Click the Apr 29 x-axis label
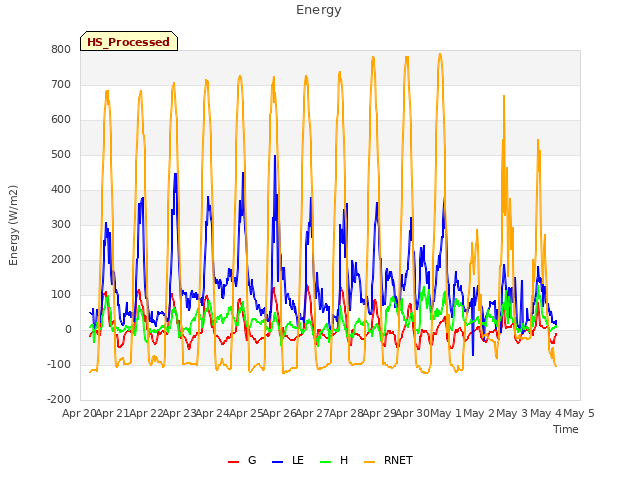The width and height of the screenshot is (640, 480). [x=379, y=413]
